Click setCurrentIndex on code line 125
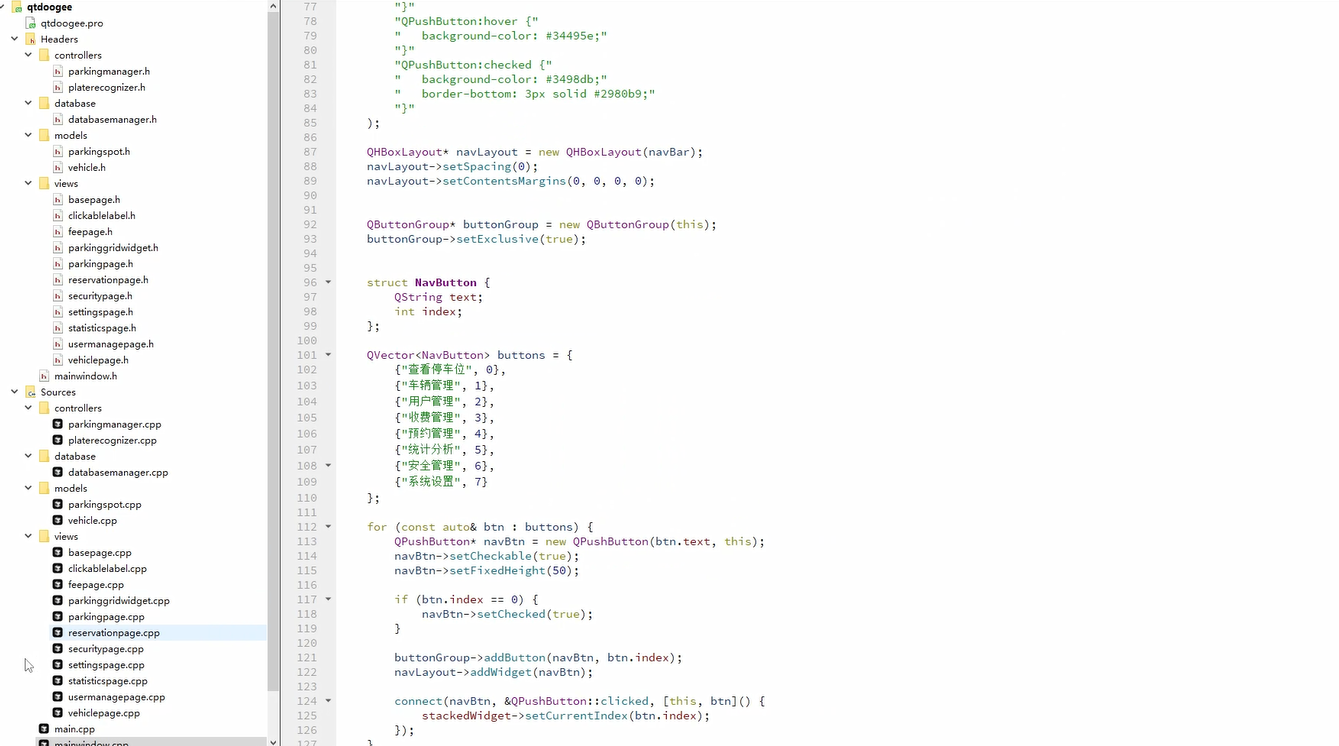1339x746 pixels. [573, 716]
